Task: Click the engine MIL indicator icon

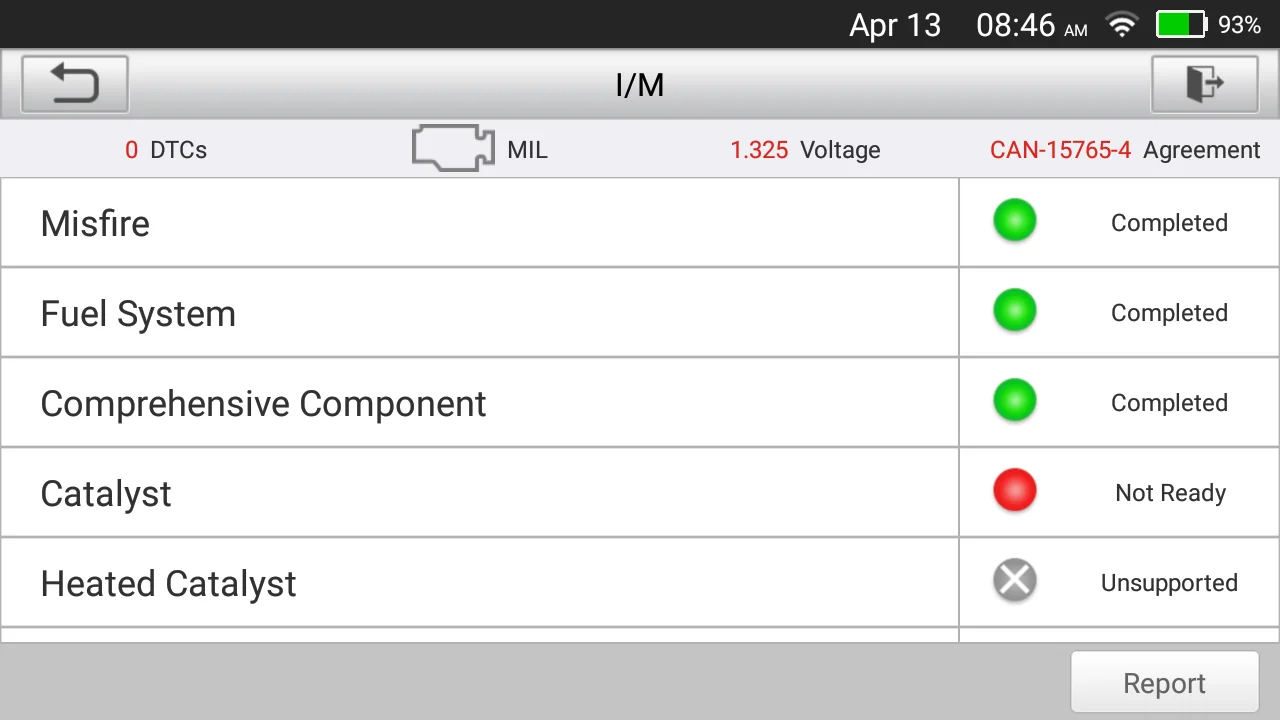Action: 453,149
